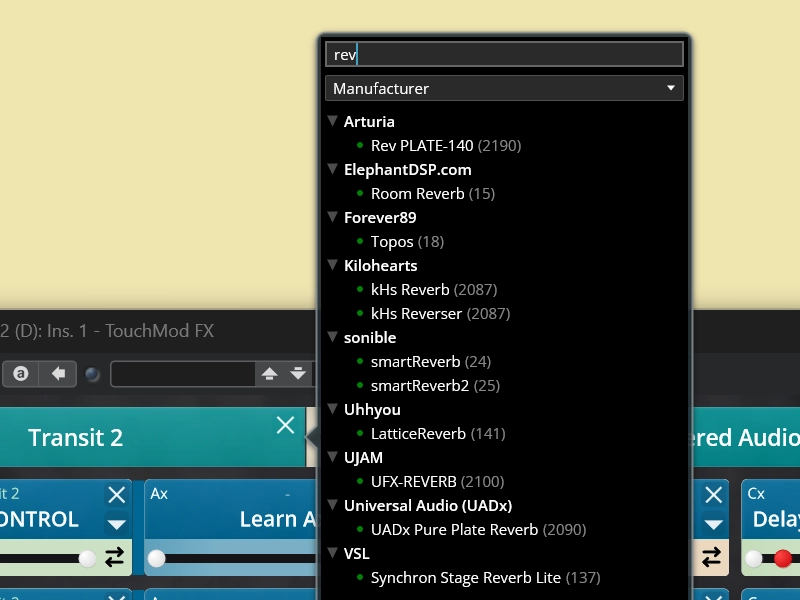The image size is (800, 600).
Task: Collapse the sonible group
Action: pyautogui.click(x=333, y=337)
